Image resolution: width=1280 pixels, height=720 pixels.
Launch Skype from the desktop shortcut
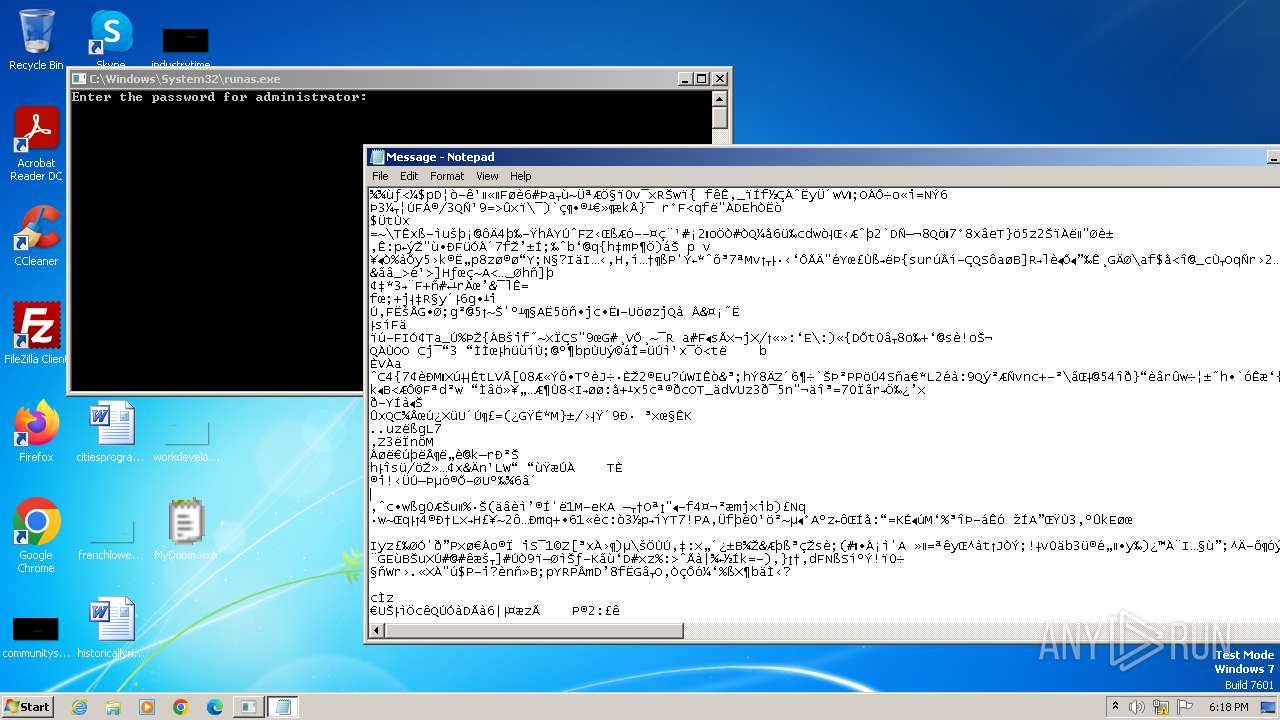click(x=111, y=40)
